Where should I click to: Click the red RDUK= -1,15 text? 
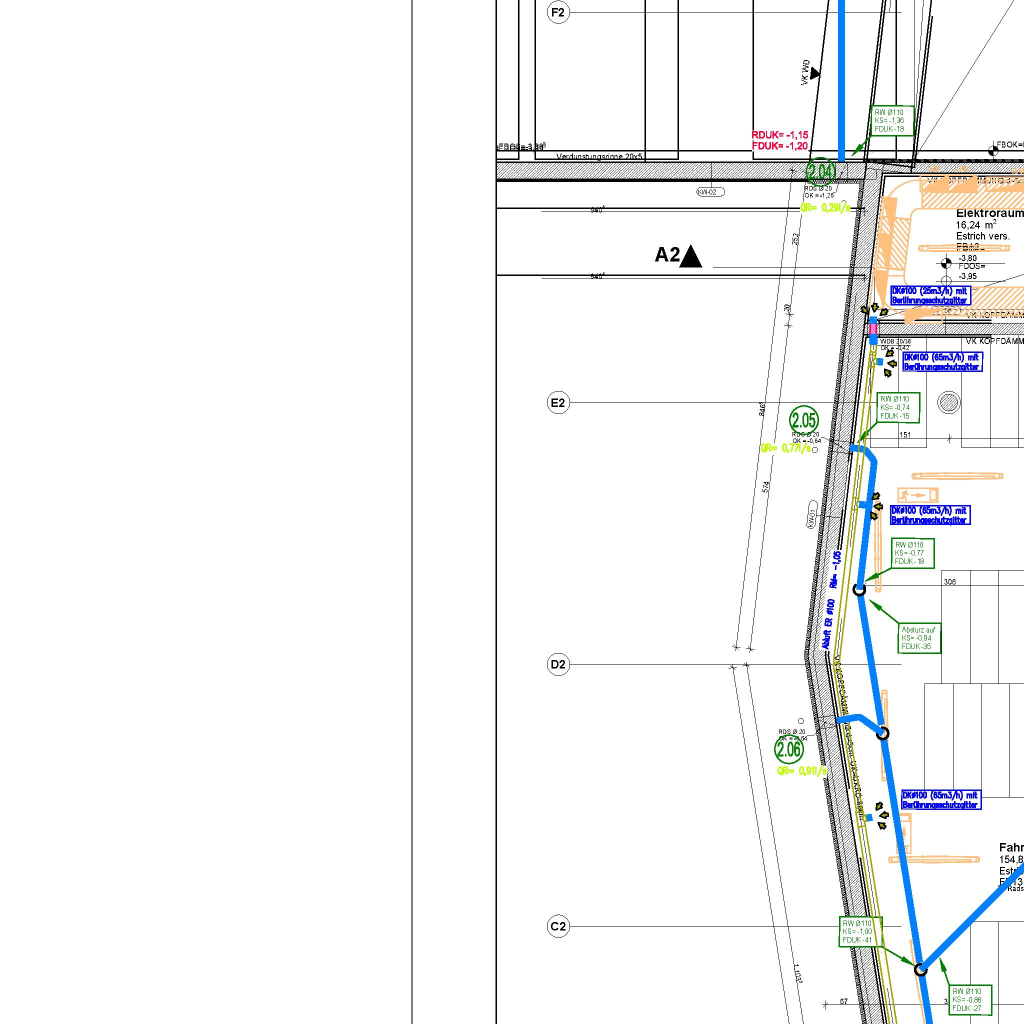[779, 135]
